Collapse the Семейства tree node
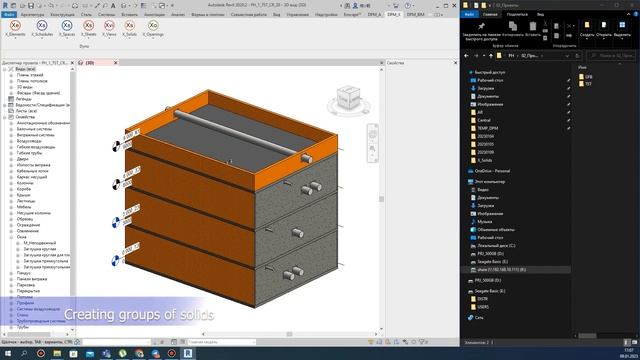640x360 pixels. 5,117
